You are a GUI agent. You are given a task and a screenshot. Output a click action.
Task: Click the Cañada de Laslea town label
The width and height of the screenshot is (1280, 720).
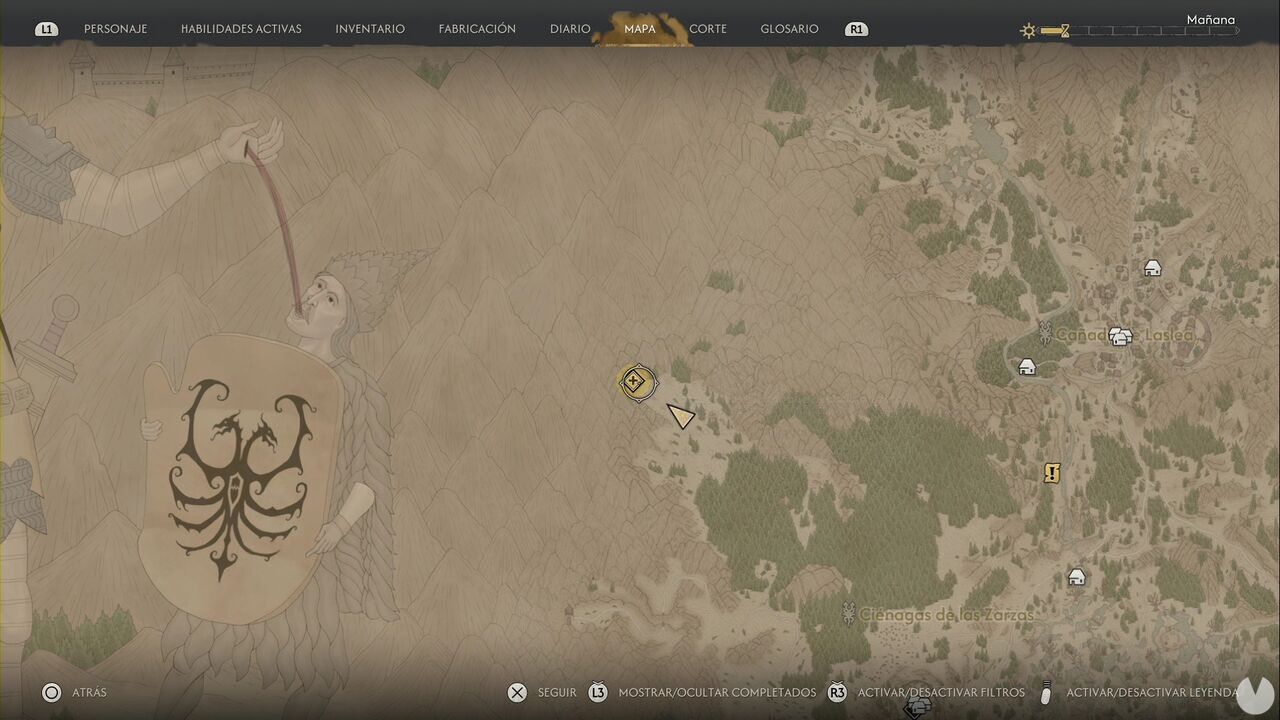tap(1125, 335)
